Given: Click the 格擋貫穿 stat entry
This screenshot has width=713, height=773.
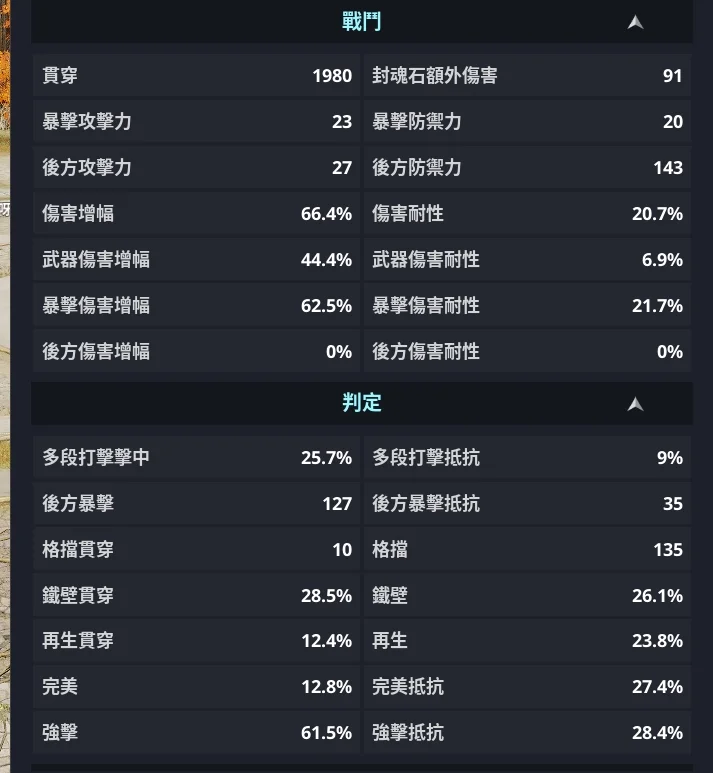Looking at the screenshot, I should coord(196,550).
